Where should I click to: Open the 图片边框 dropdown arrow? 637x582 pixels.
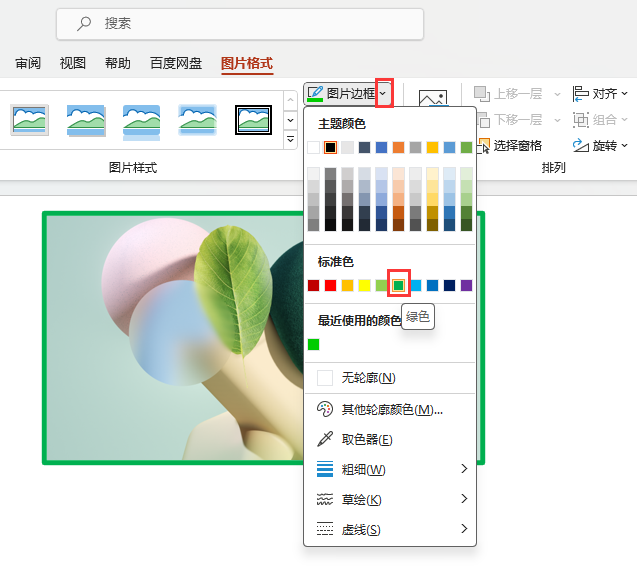point(384,93)
